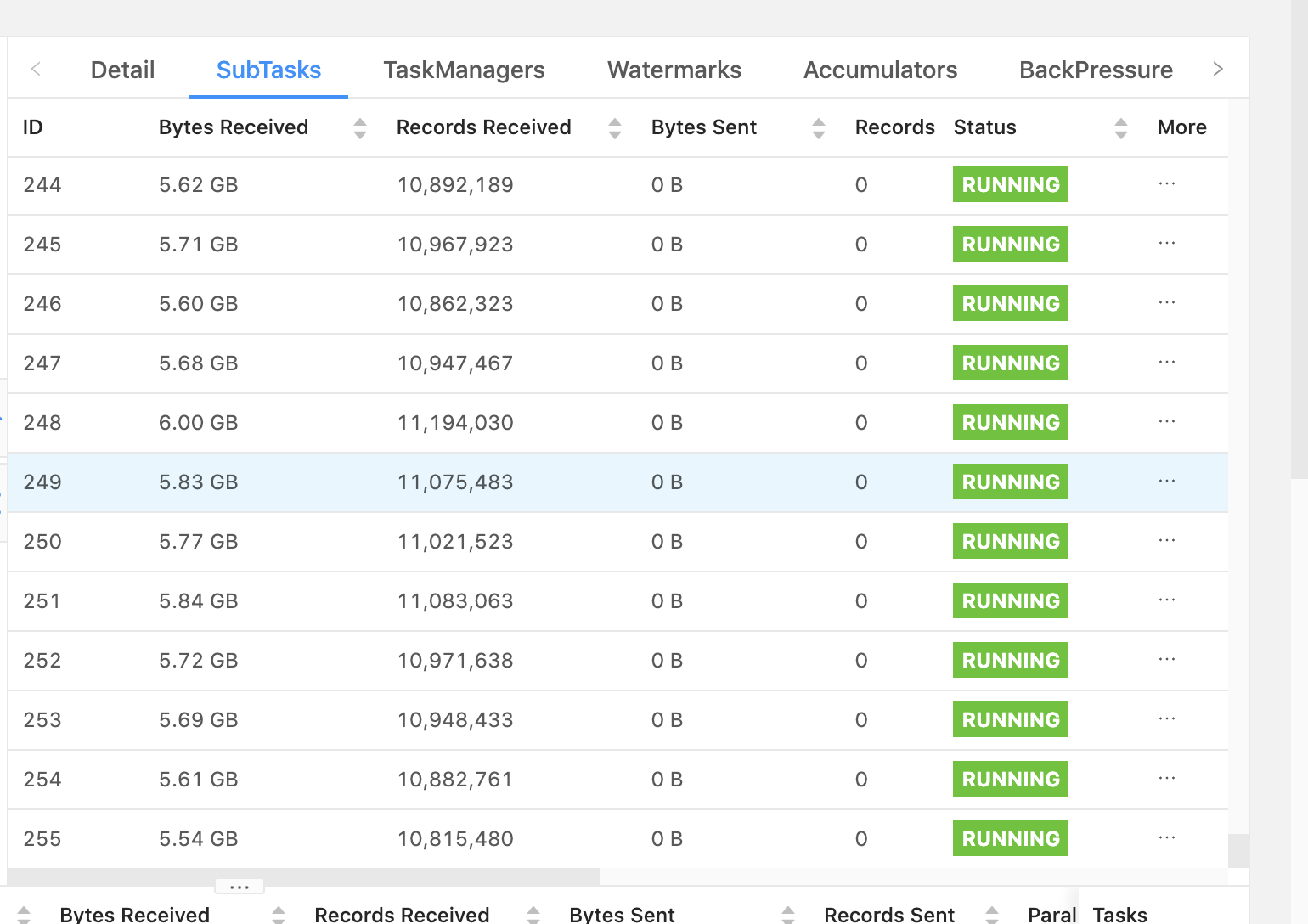Switch to the Detail tab

(122, 70)
